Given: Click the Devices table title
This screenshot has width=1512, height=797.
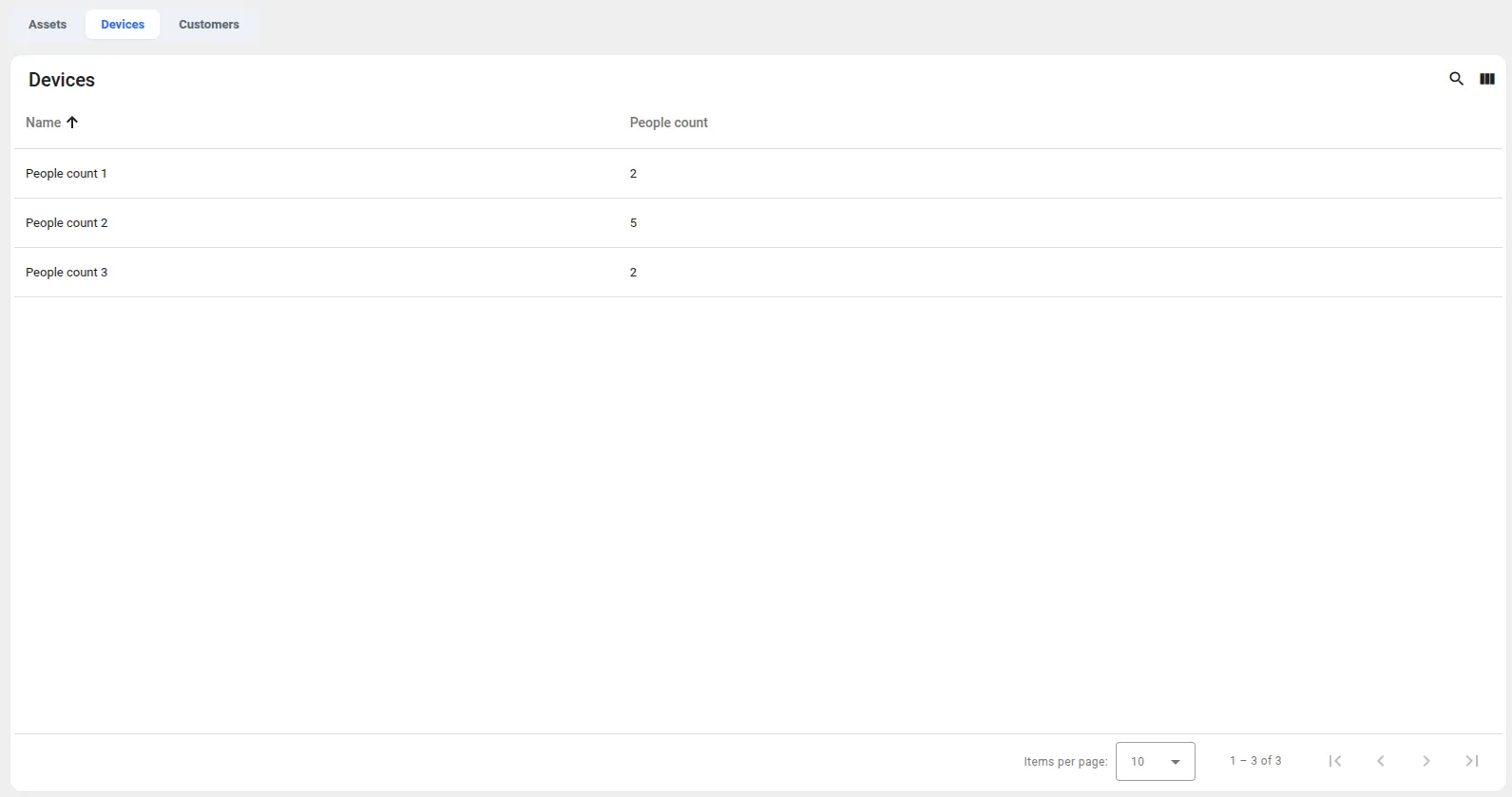Looking at the screenshot, I should [x=62, y=80].
